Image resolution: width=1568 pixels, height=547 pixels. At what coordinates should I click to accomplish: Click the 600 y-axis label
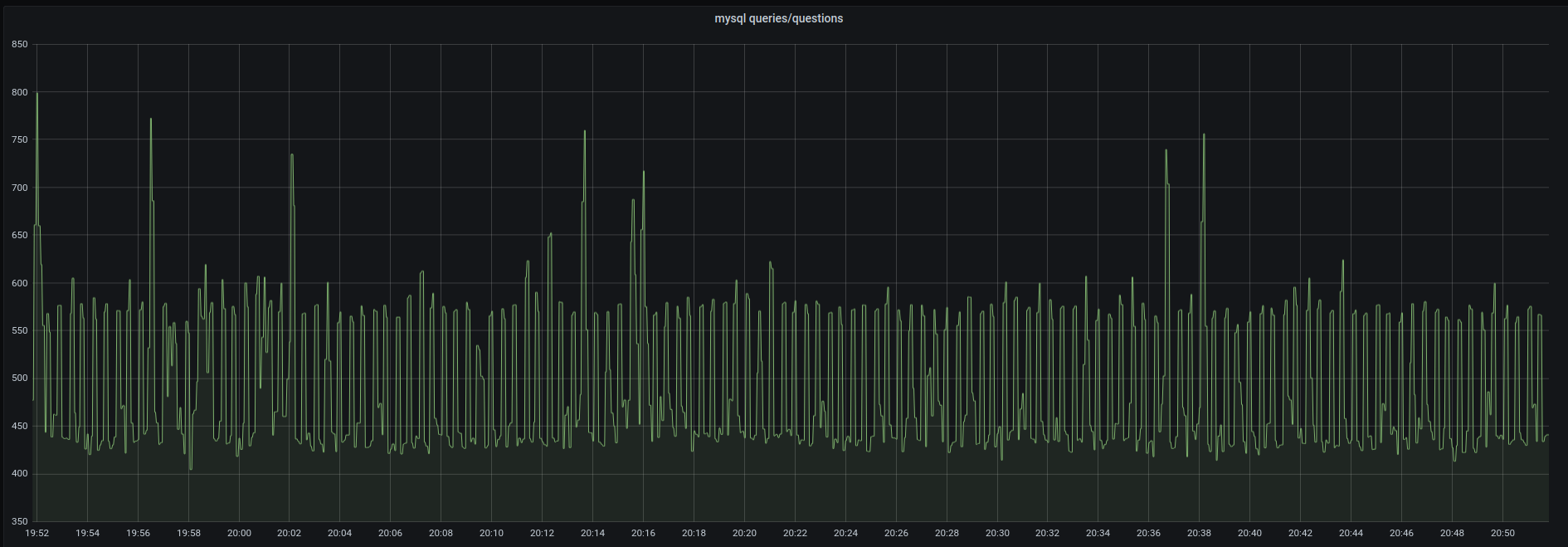click(20, 283)
